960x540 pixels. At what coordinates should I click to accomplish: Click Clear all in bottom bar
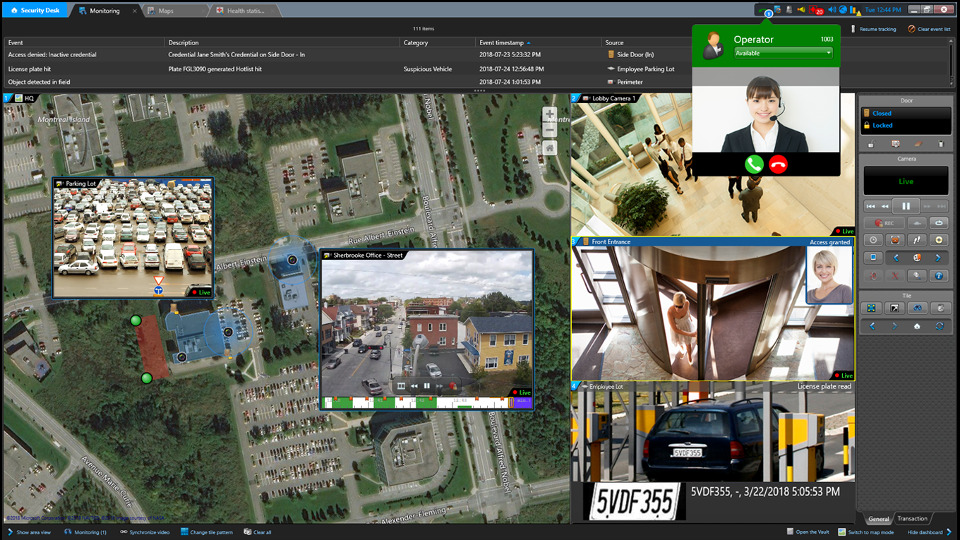click(258, 532)
